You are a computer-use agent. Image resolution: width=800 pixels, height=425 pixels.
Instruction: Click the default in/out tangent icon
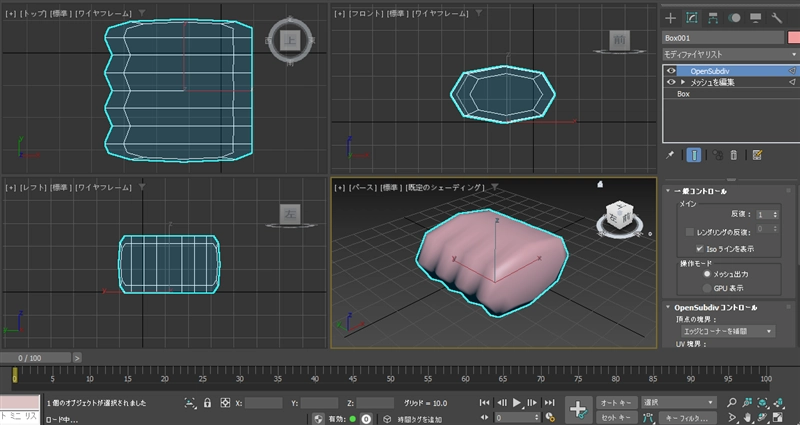(x=648, y=418)
